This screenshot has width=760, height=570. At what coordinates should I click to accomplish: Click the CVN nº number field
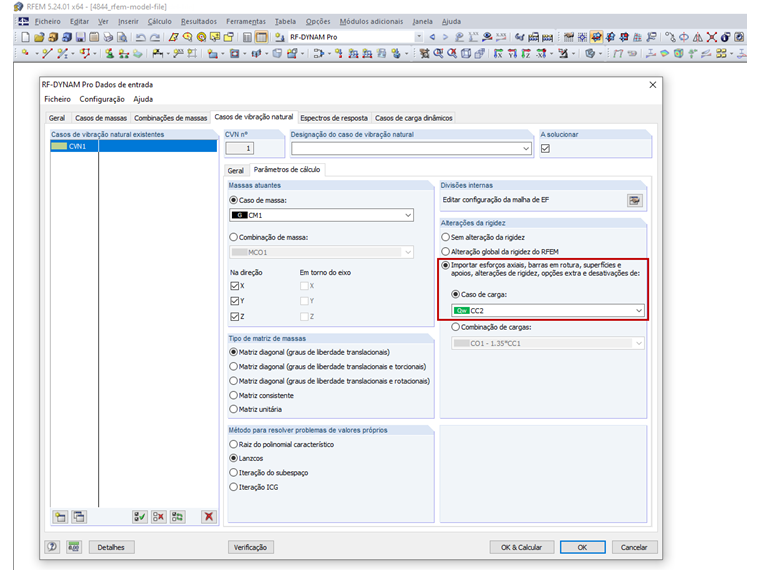click(239, 148)
